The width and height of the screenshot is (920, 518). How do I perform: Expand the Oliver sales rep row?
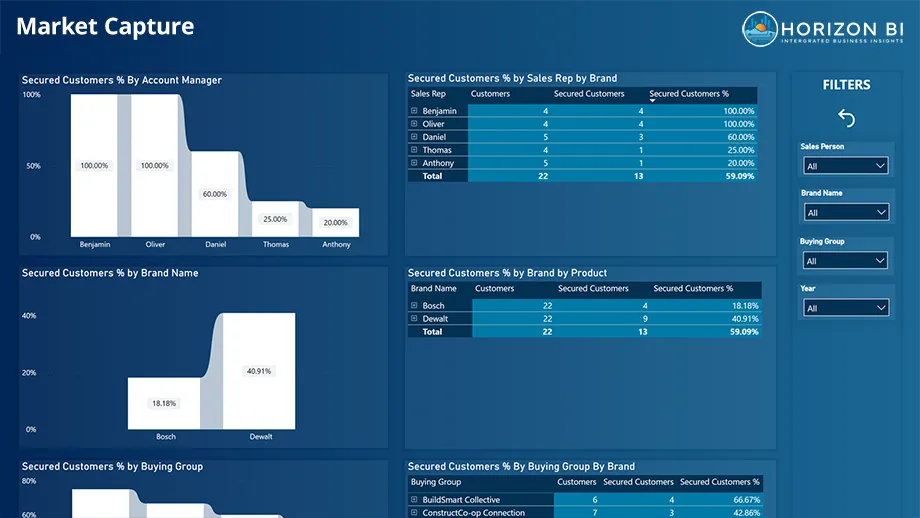(414, 124)
